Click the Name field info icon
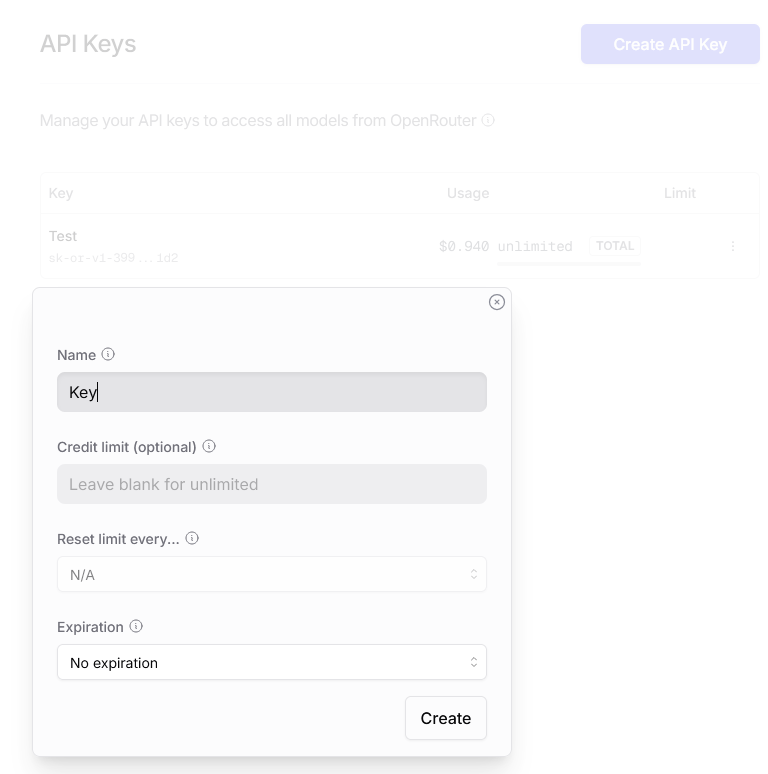Image resolution: width=768 pixels, height=774 pixels. [108, 354]
